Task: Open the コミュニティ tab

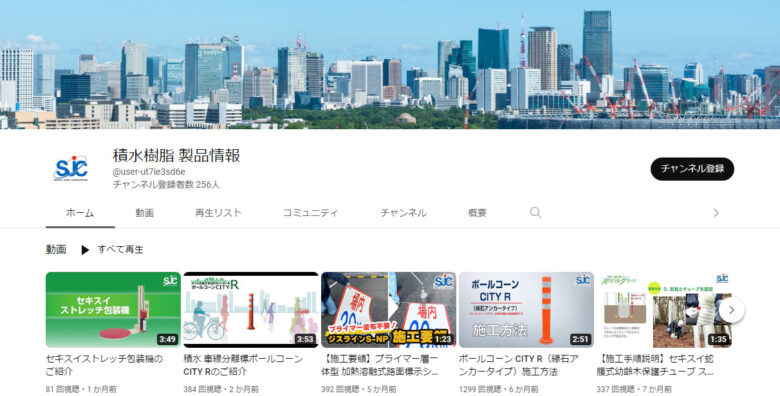Action: coord(310,213)
